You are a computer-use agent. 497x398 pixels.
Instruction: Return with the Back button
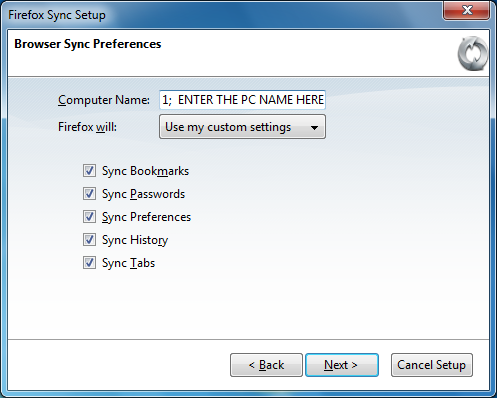(x=266, y=365)
